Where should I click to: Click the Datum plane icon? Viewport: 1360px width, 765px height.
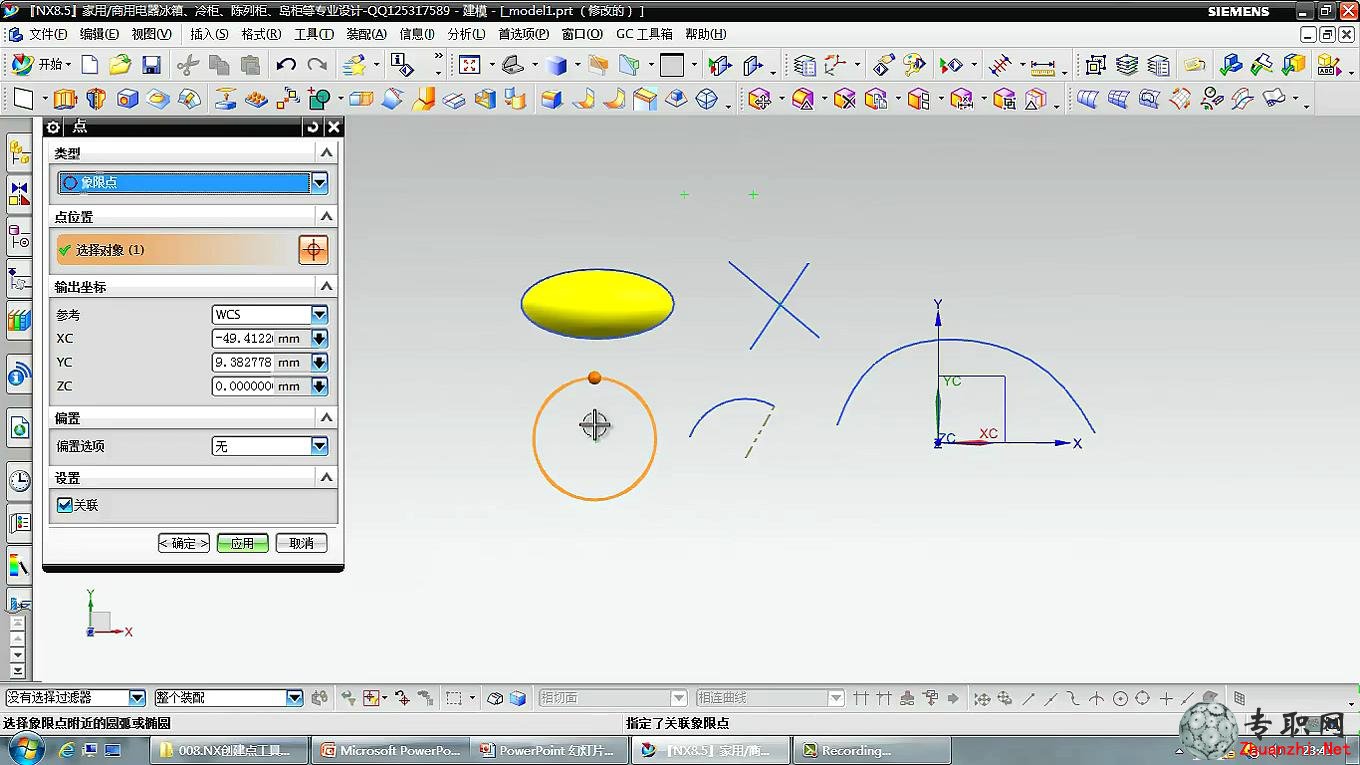pyautogui.click(x=23, y=99)
